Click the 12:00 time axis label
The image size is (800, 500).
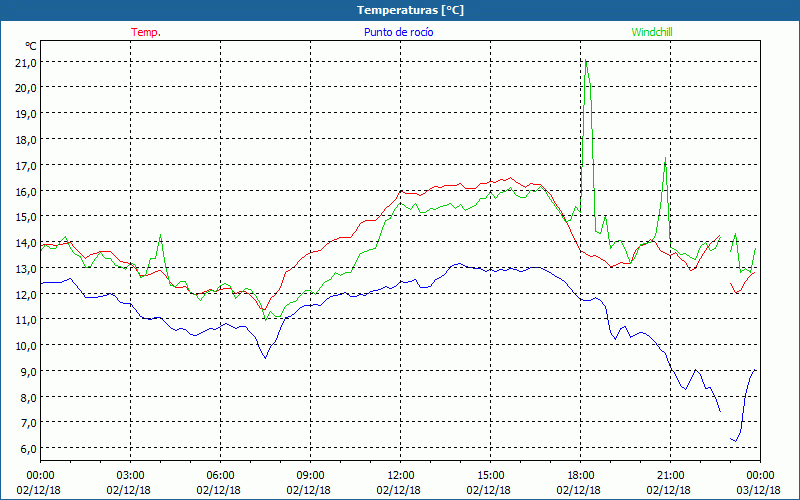click(x=401, y=476)
